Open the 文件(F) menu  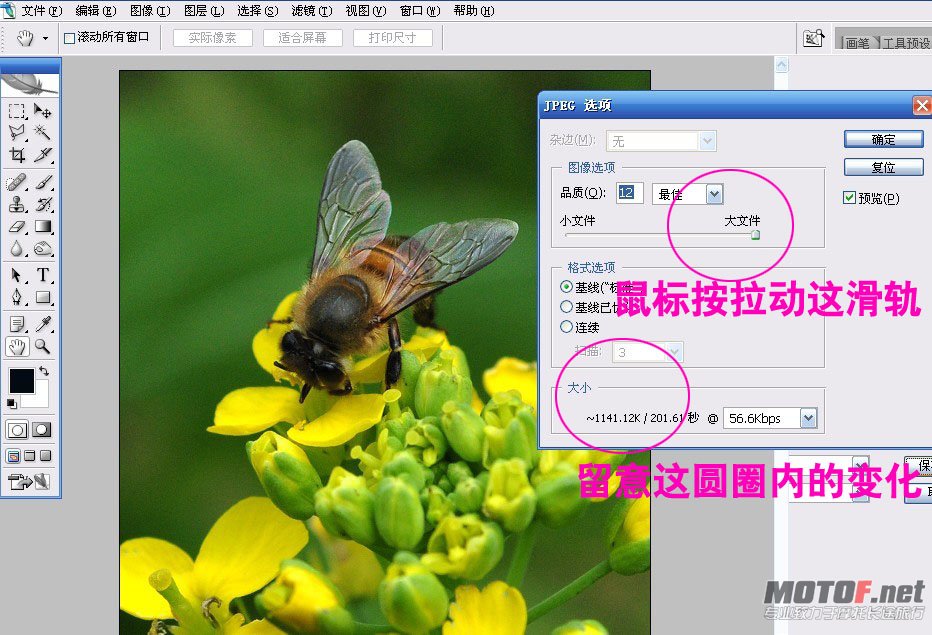[42, 11]
